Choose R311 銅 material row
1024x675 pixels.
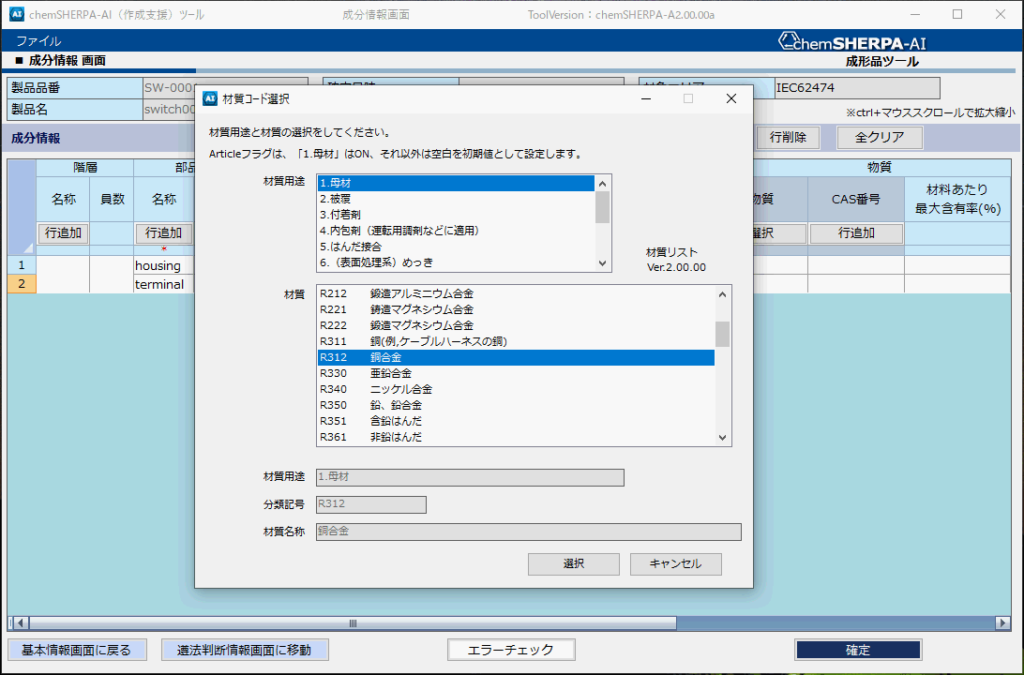pos(516,341)
